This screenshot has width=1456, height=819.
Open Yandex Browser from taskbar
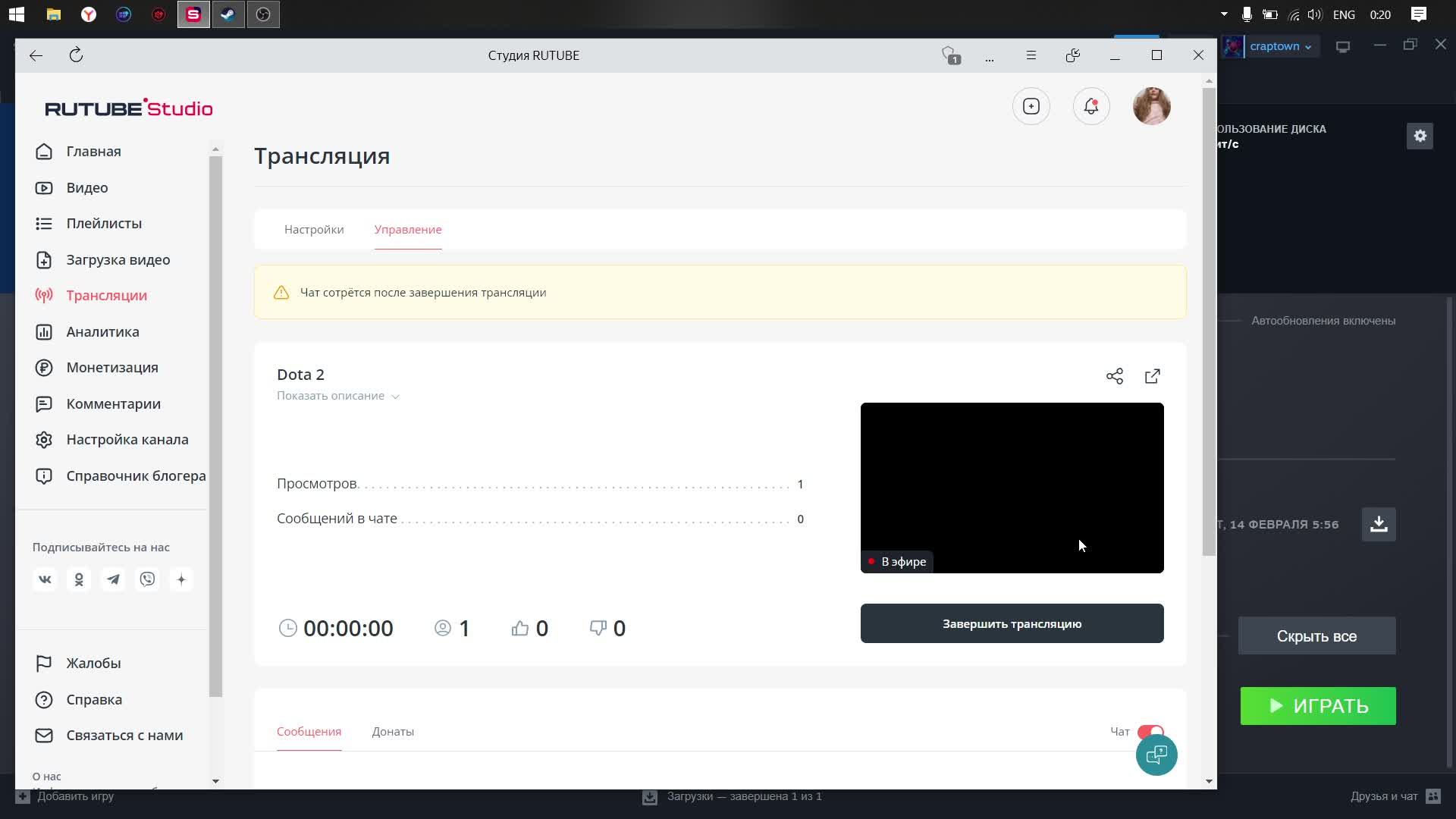89,14
